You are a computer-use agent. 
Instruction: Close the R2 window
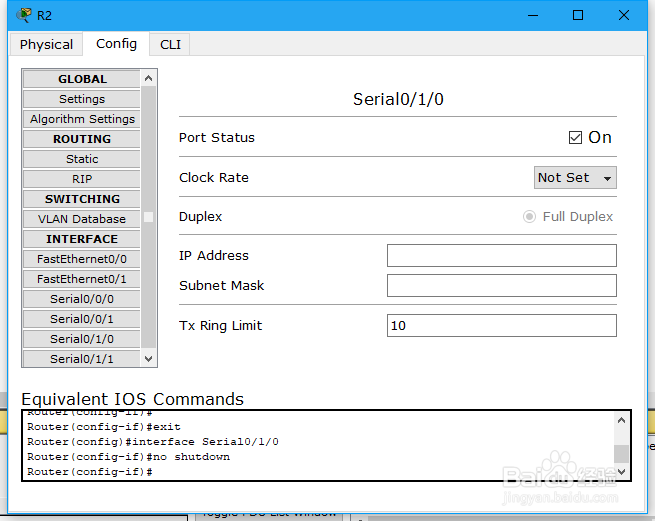[624, 15]
